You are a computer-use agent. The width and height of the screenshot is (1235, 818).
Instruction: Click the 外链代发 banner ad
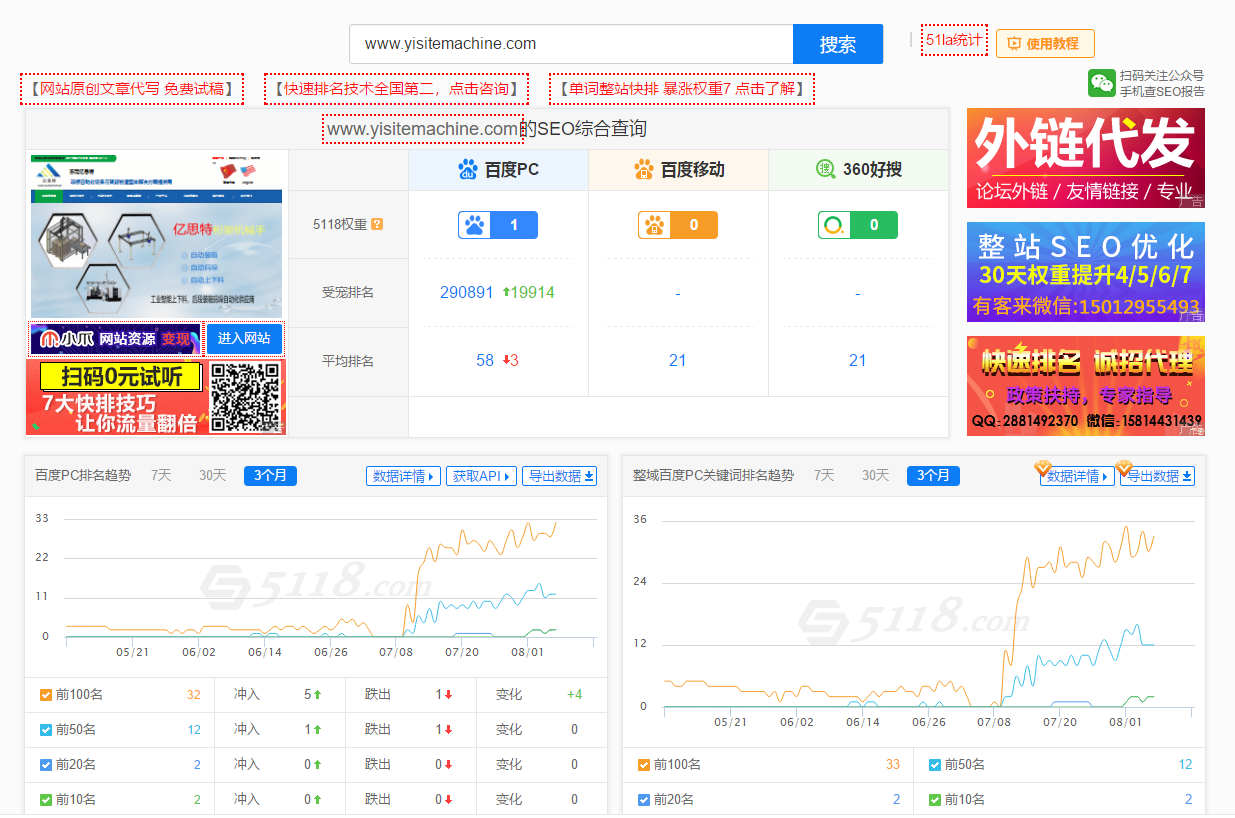pos(1086,158)
